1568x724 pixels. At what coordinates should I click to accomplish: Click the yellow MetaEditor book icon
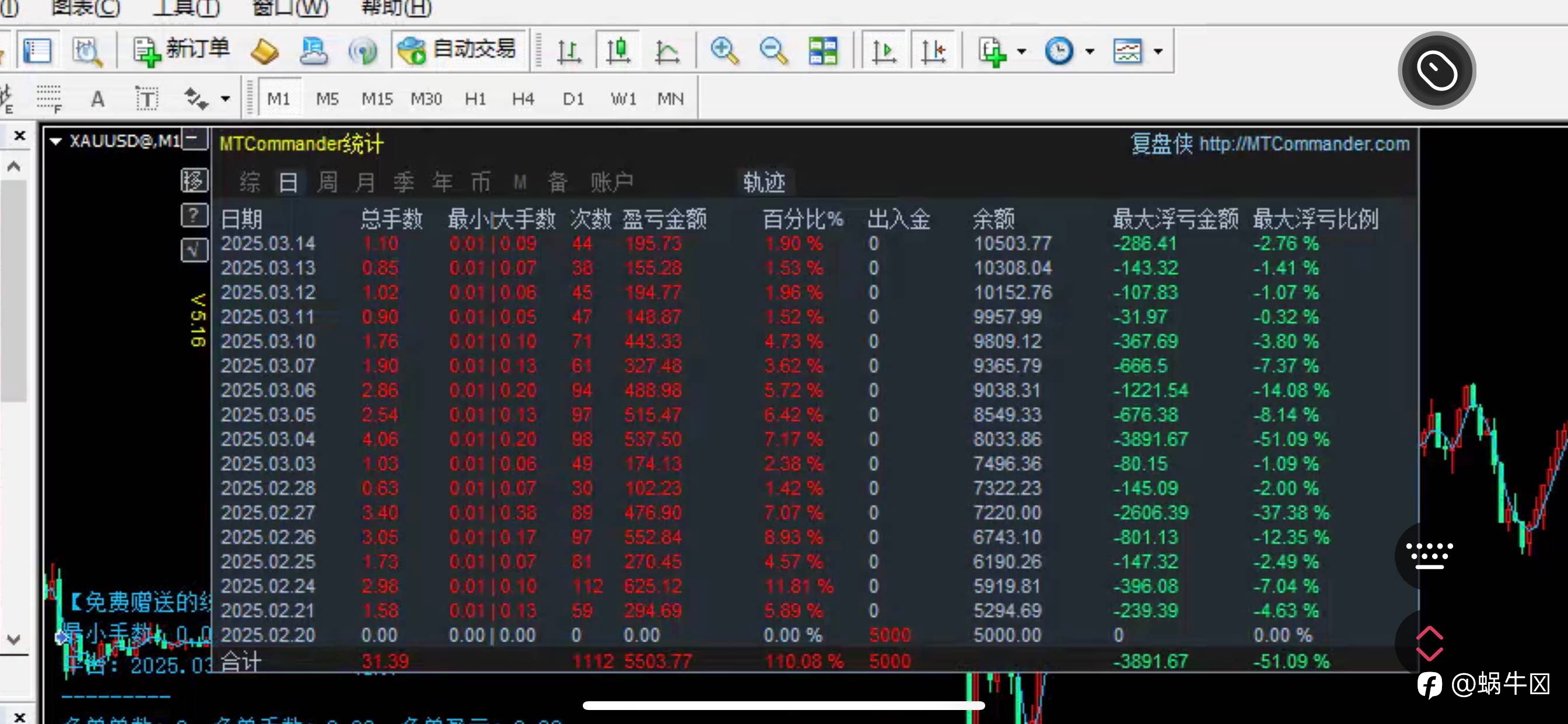pyautogui.click(x=264, y=51)
